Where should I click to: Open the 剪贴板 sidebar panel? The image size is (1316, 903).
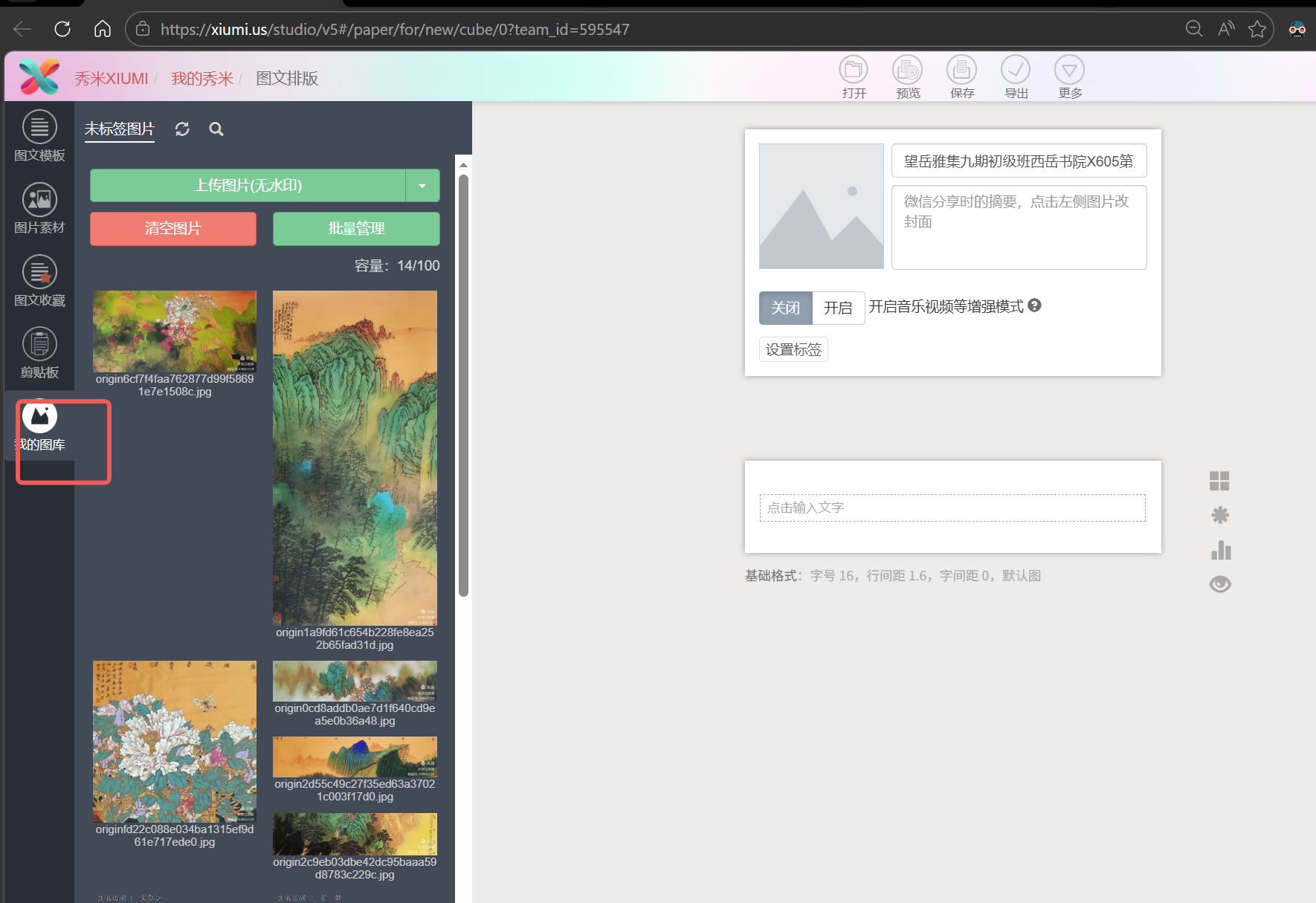(x=39, y=354)
